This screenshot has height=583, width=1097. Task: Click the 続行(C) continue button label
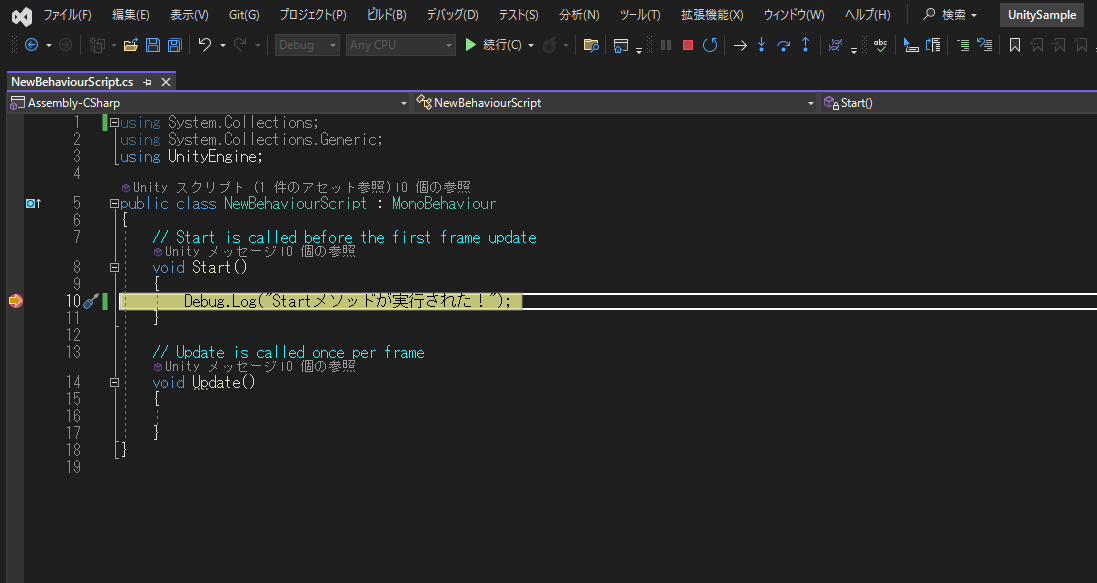(x=502, y=45)
